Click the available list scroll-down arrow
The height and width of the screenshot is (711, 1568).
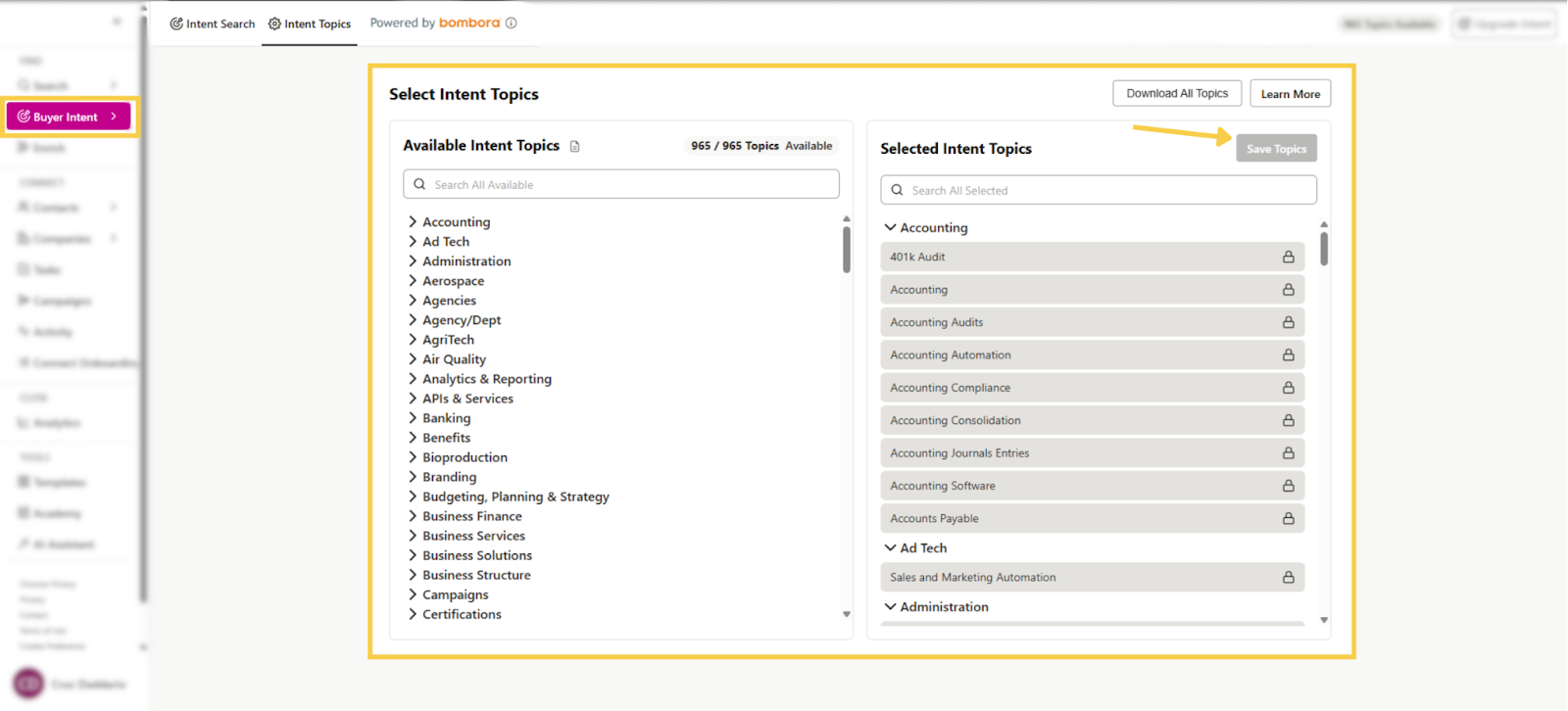pyautogui.click(x=847, y=614)
